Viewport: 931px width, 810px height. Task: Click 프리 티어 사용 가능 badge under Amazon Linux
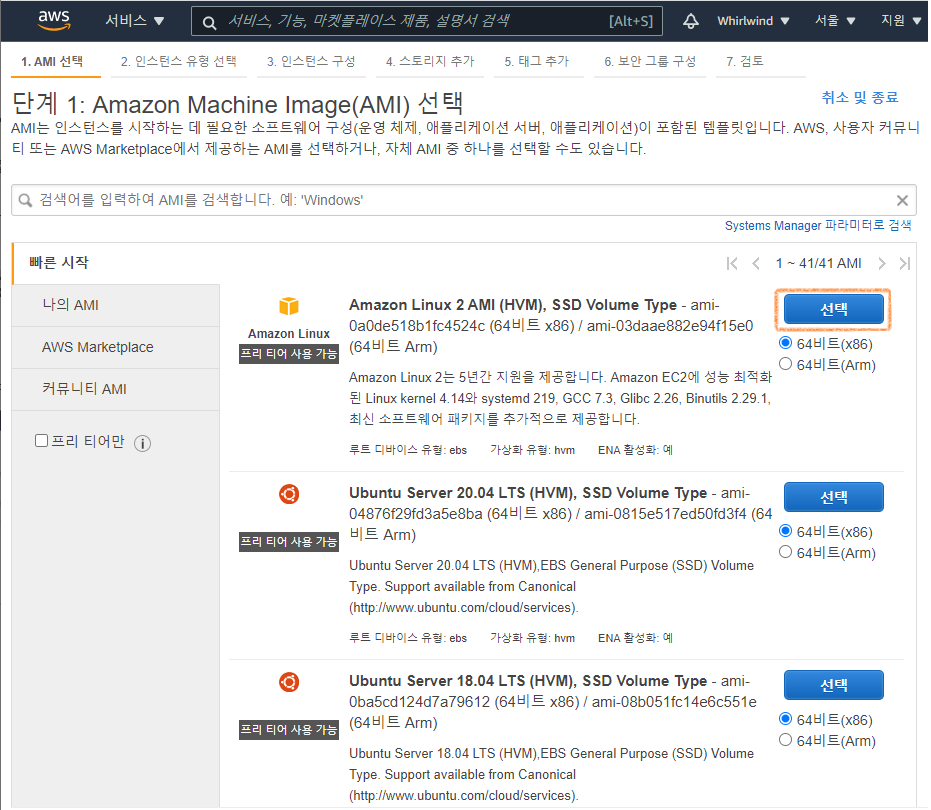coord(289,354)
